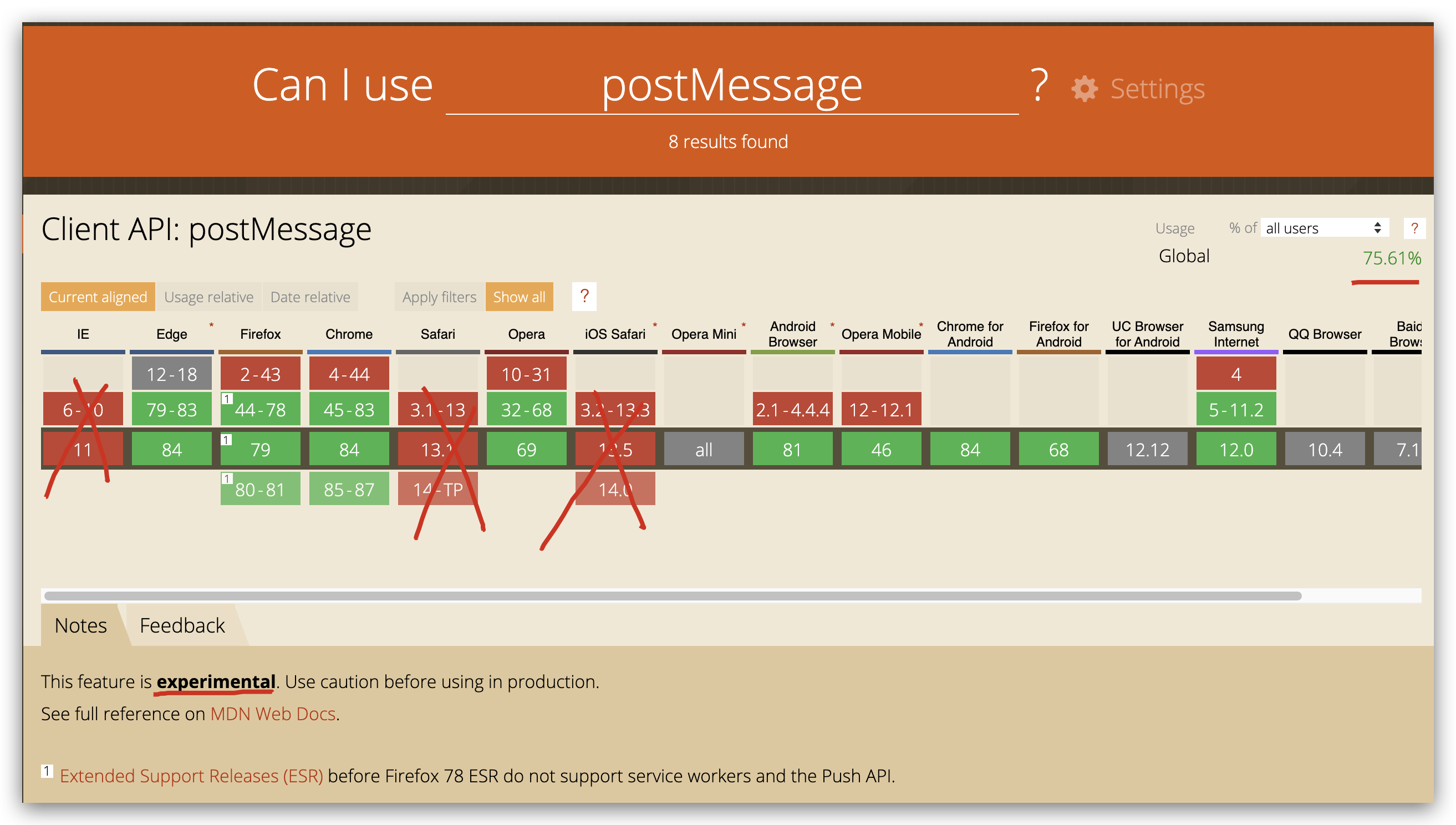Screen dimensions: 1456x825
Task: Click the 75.61% global usage value
Action: click(1392, 258)
